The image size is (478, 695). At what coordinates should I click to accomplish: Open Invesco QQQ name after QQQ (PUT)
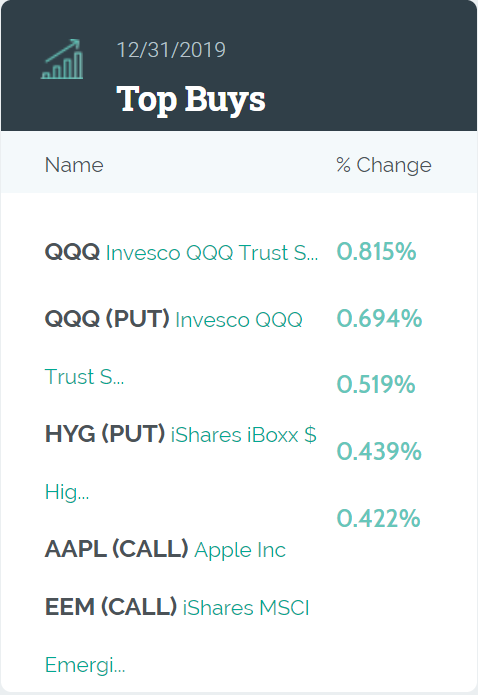(239, 320)
